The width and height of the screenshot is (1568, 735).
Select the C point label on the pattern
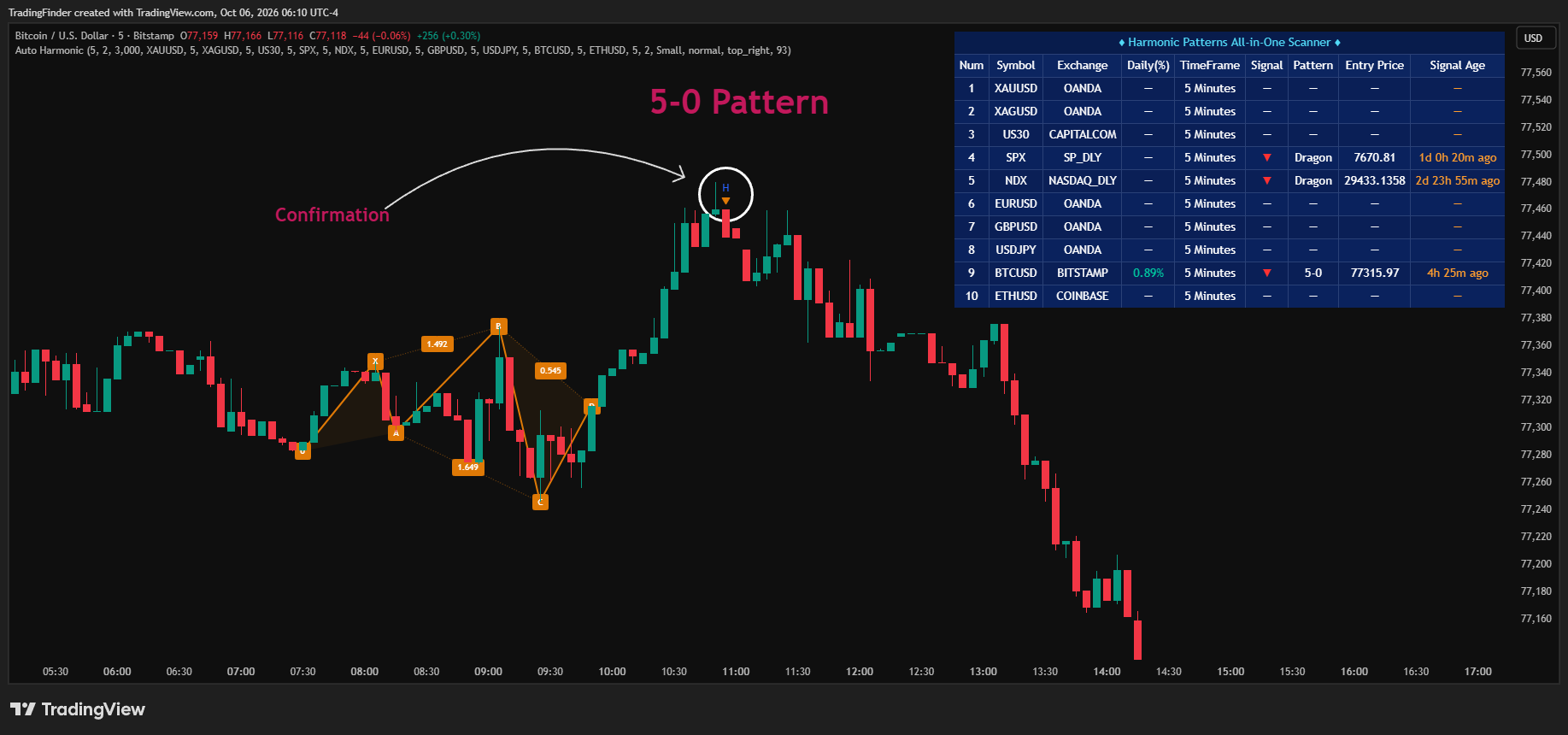(x=540, y=502)
